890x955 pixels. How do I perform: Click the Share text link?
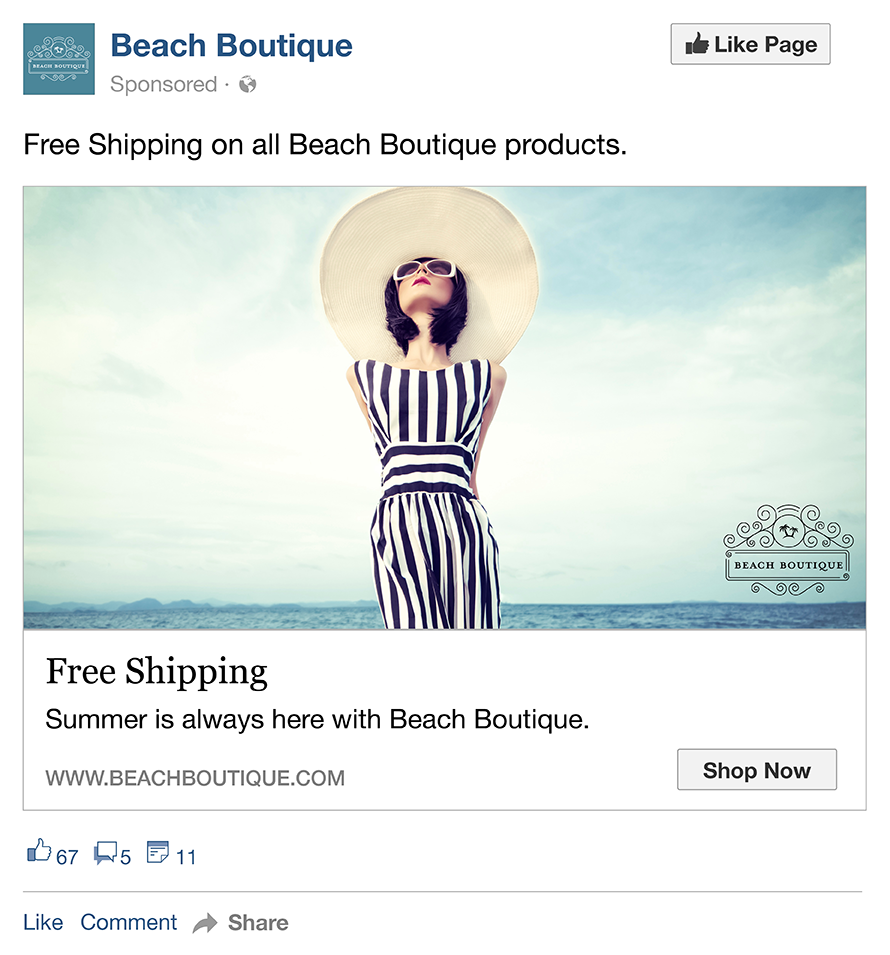pos(258,923)
